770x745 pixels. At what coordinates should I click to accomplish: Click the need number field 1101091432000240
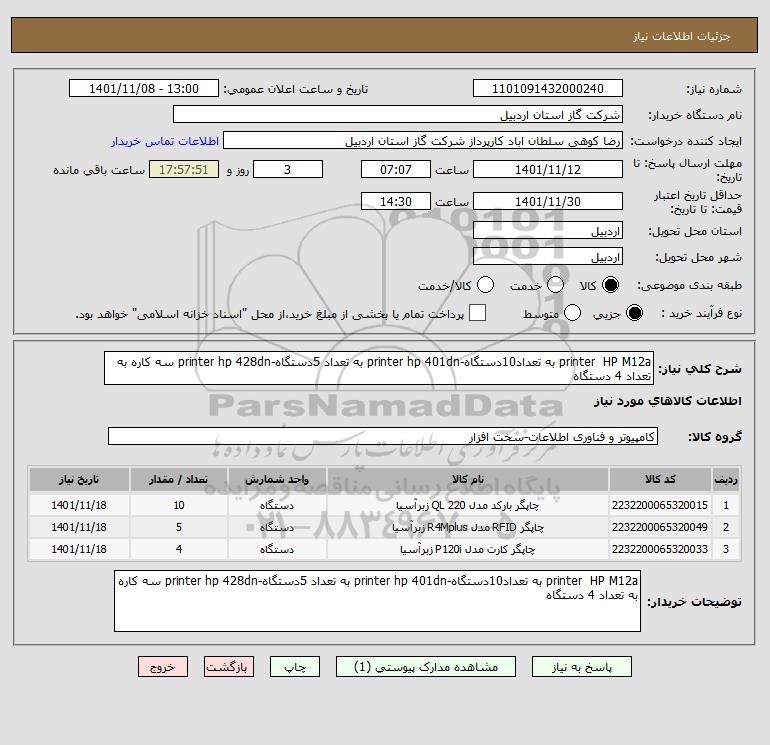tap(548, 88)
